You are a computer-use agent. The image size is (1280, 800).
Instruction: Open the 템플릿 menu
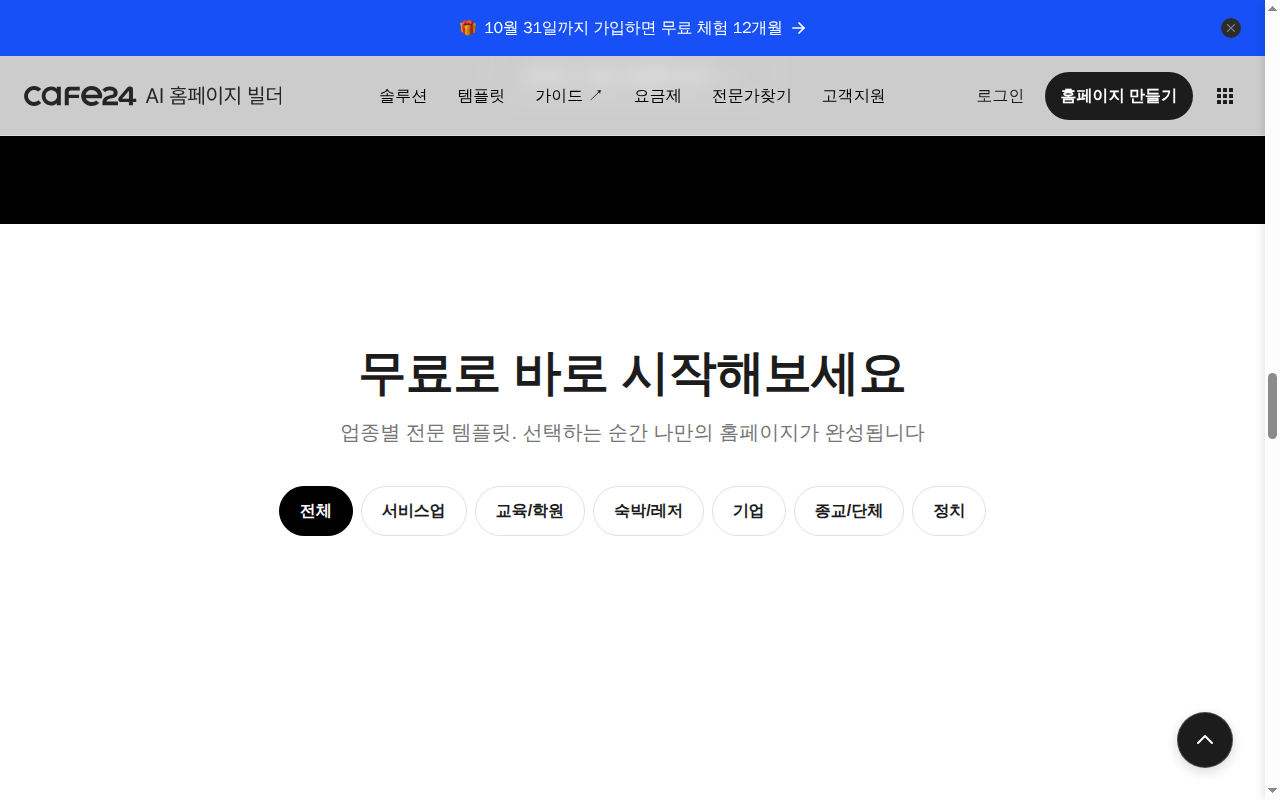click(x=481, y=96)
